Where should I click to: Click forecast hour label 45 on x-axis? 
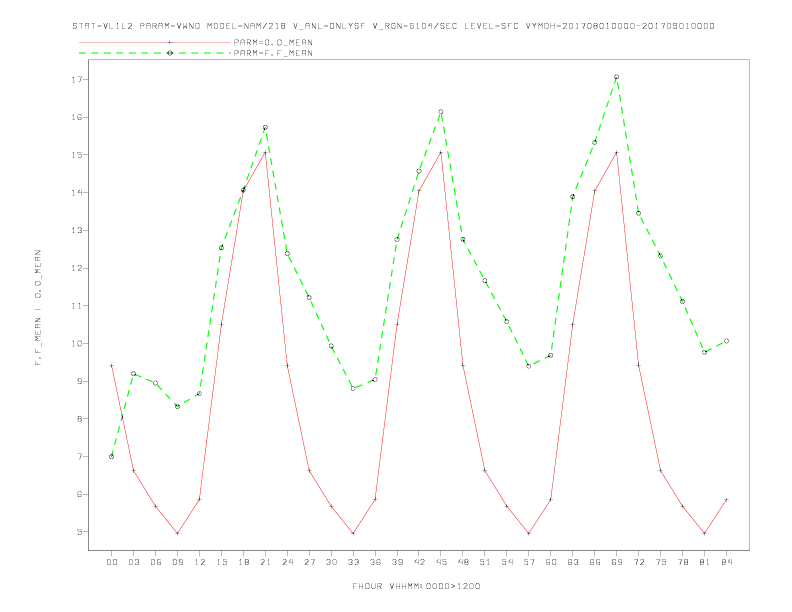441,562
